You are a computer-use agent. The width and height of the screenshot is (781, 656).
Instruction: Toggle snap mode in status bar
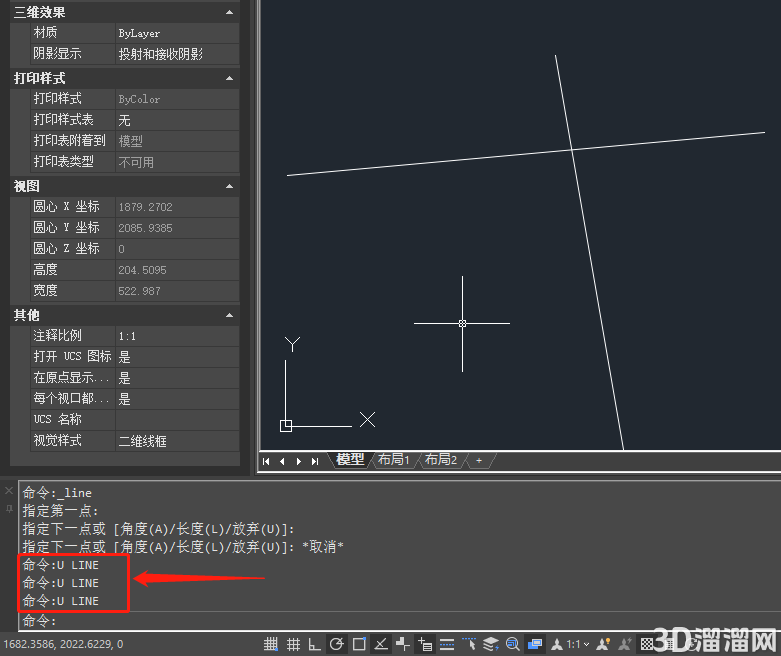pyautogui.click(x=270, y=644)
